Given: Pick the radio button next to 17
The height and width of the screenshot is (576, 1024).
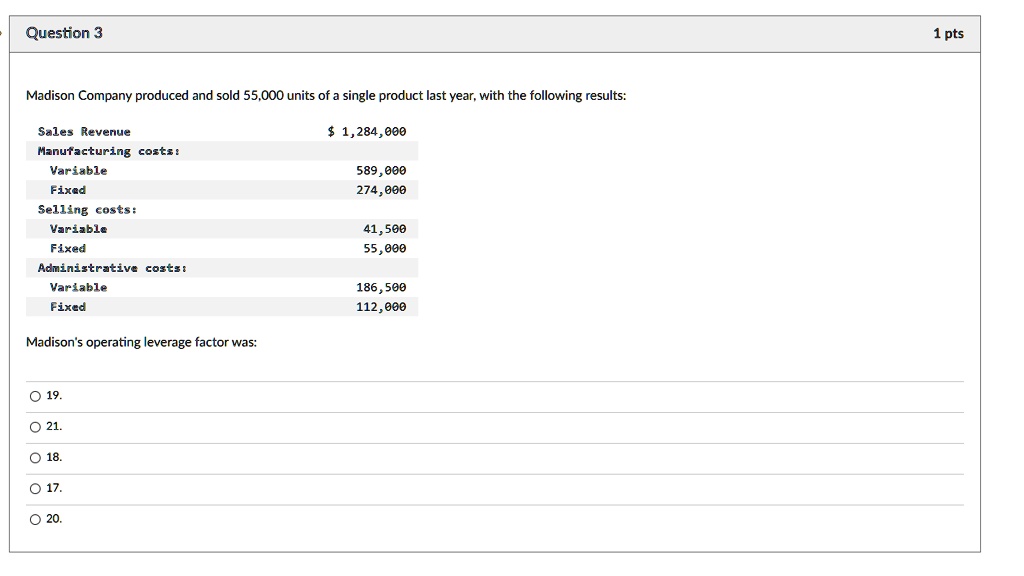Looking at the screenshot, I should 36,489.
